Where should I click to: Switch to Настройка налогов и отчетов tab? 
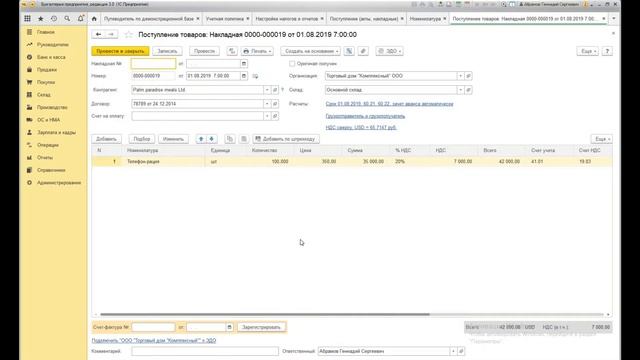287,19
